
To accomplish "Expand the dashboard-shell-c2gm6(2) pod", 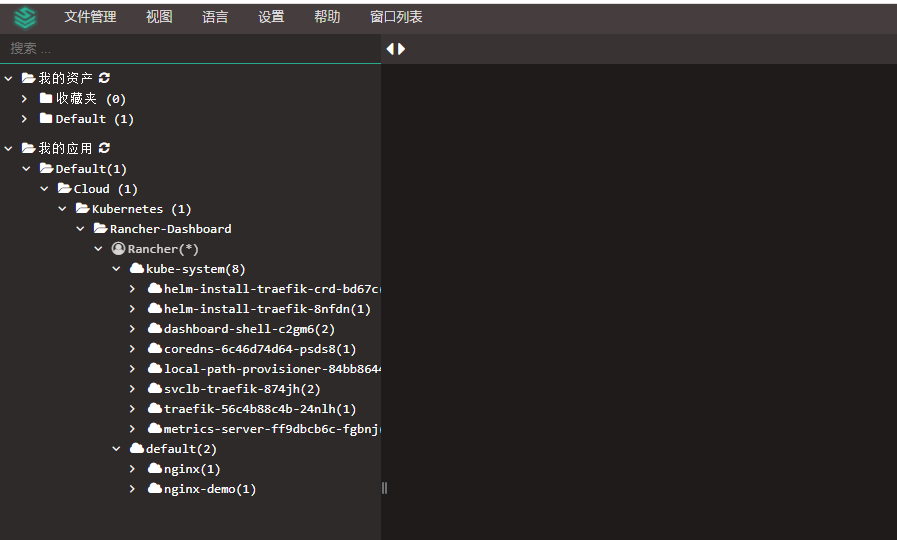I will [132, 328].
